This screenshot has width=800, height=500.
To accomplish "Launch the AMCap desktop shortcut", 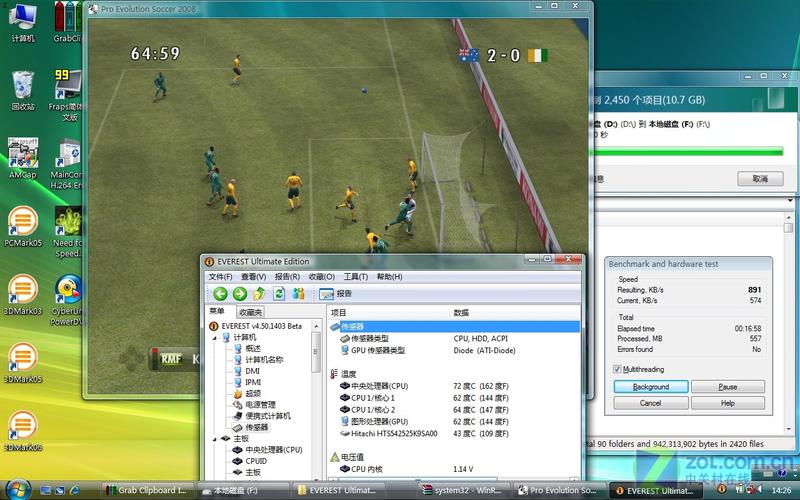I will click(x=22, y=158).
